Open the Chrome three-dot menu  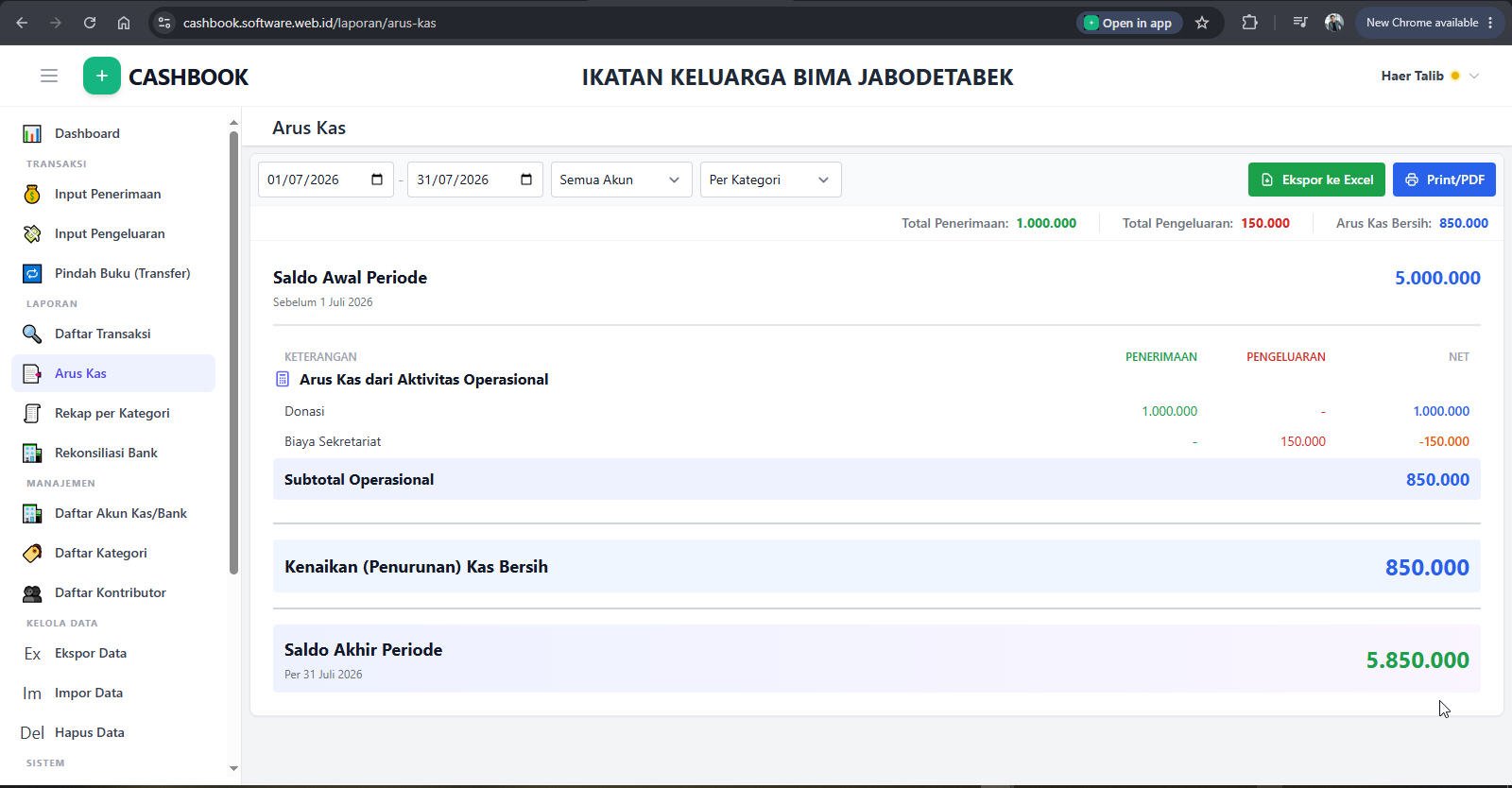(1491, 23)
